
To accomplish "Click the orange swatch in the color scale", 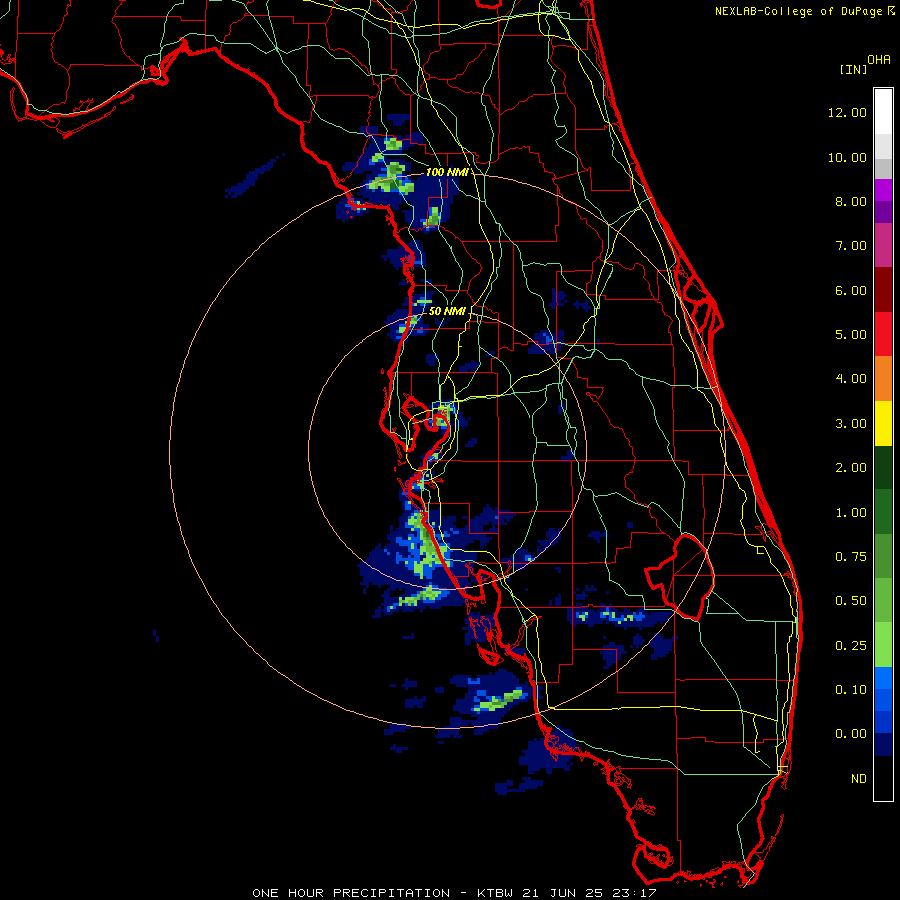I will (x=883, y=379).
